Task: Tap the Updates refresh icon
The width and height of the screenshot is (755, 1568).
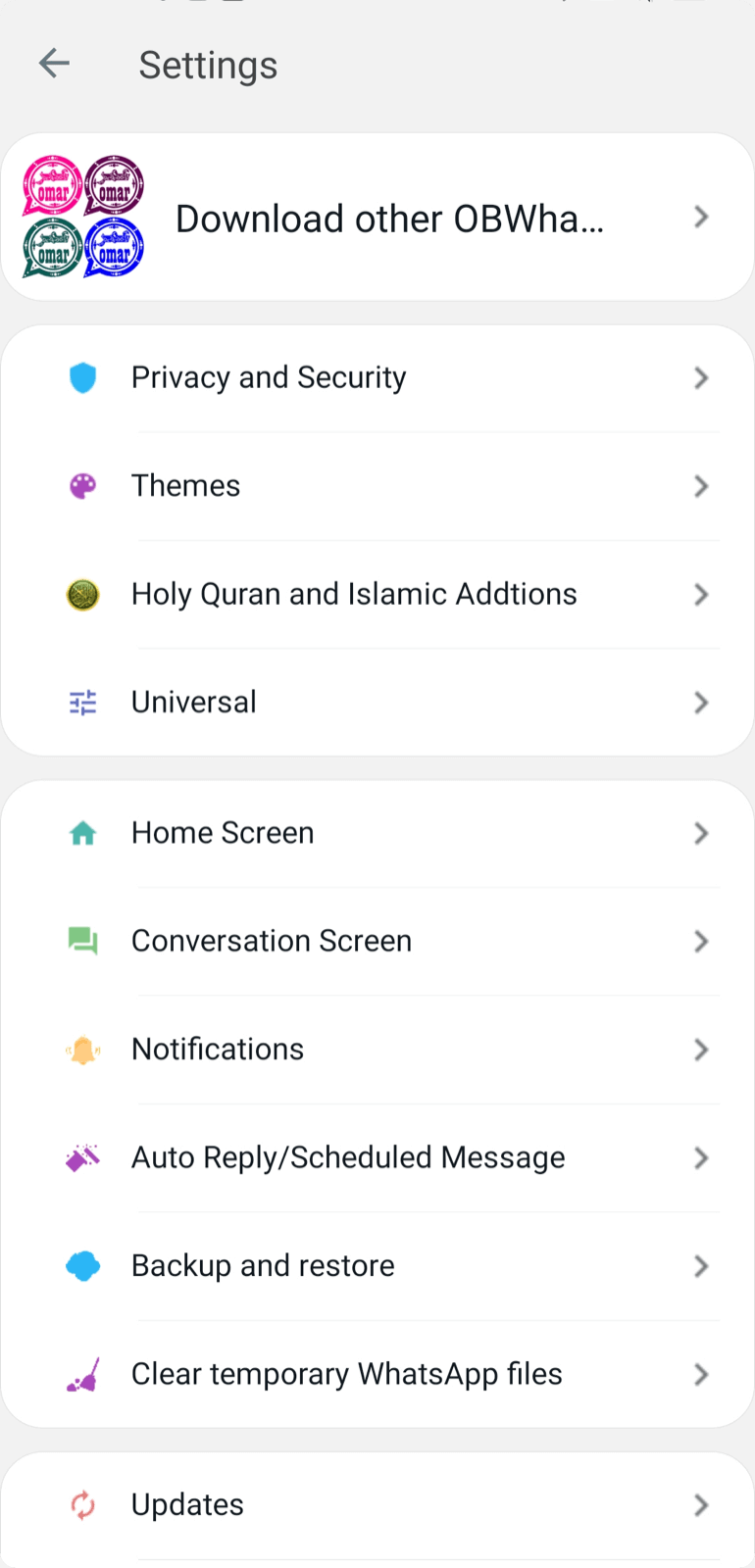Action: pos(83,1505)
